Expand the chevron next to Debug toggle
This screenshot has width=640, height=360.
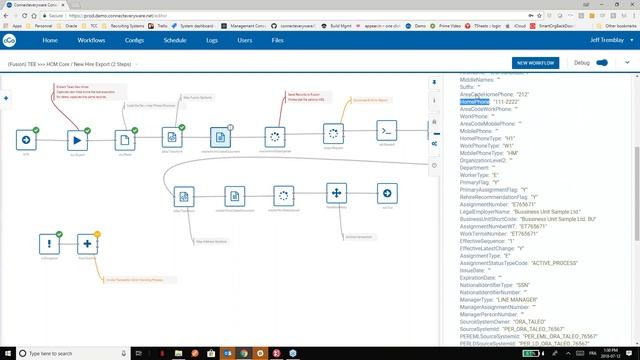pyautogui.click(x=627, y=63)
